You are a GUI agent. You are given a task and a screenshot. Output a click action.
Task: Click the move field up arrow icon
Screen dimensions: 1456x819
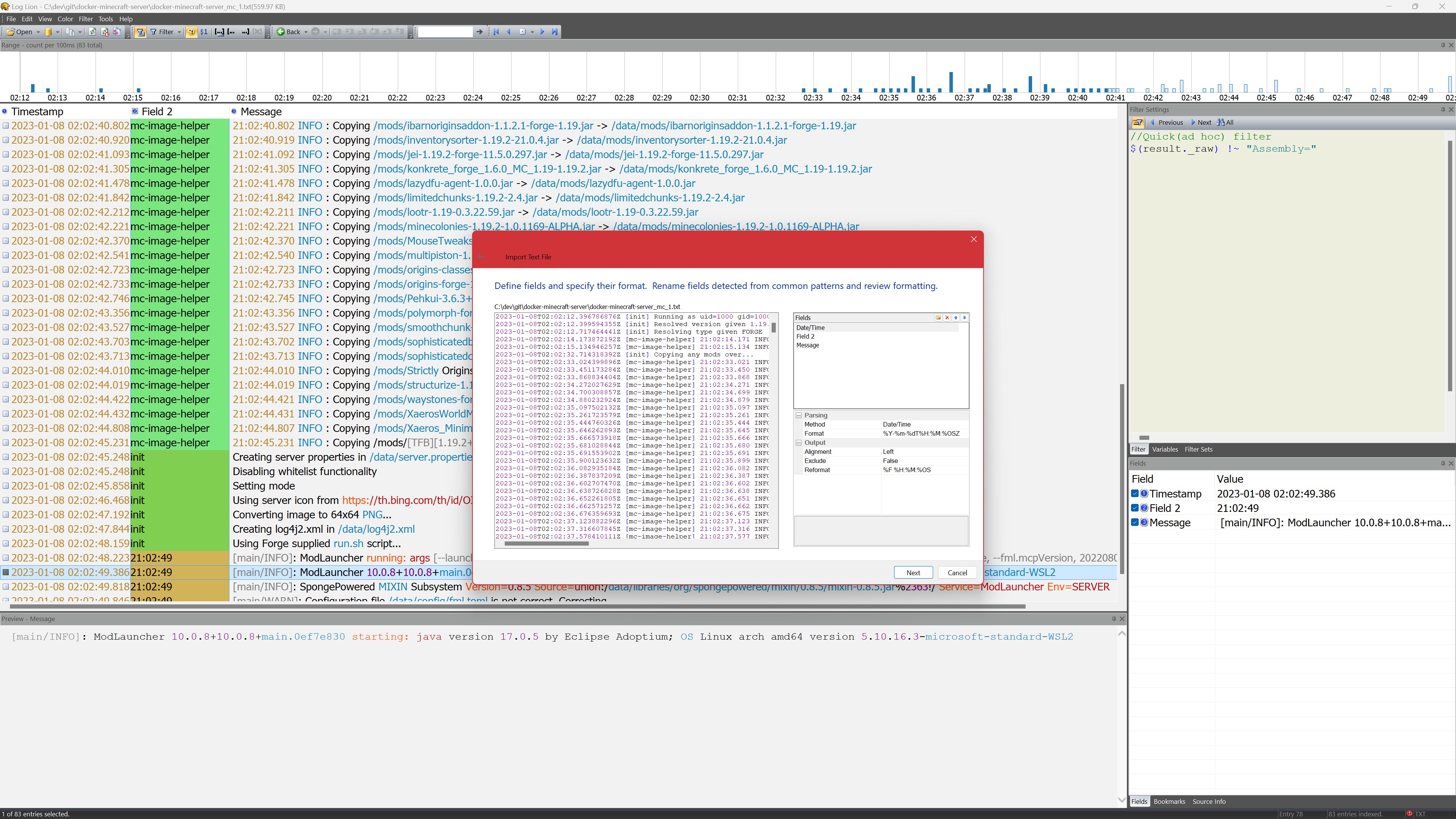pos(956,318)
